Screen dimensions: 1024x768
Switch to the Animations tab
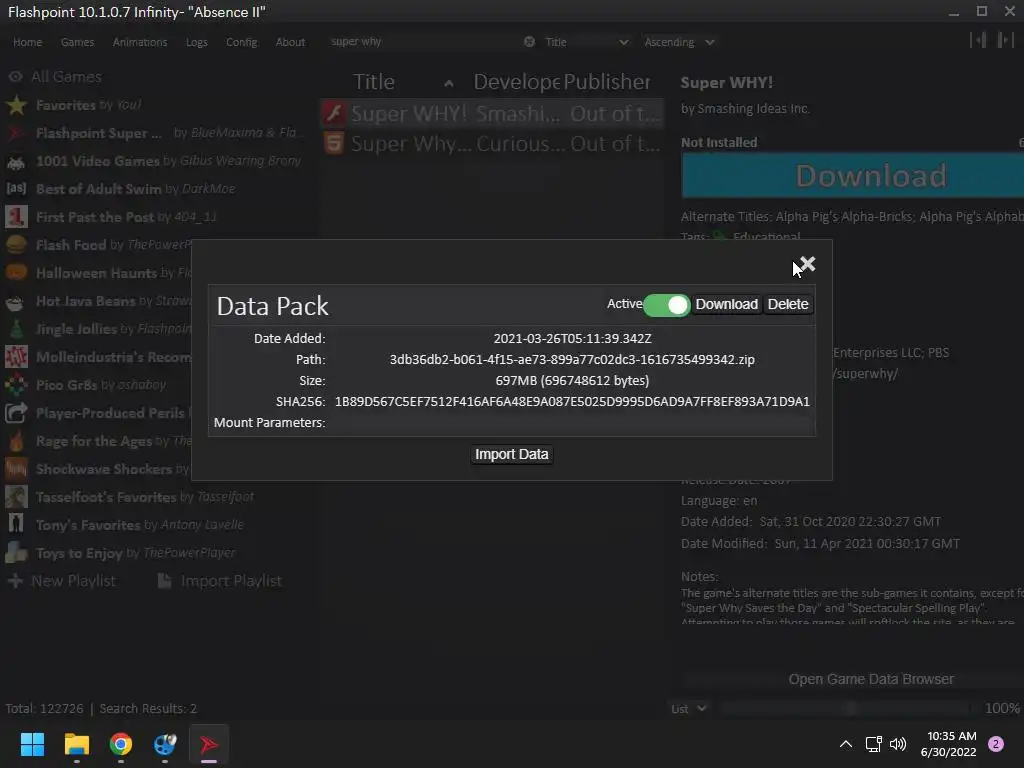coord(140,42)
